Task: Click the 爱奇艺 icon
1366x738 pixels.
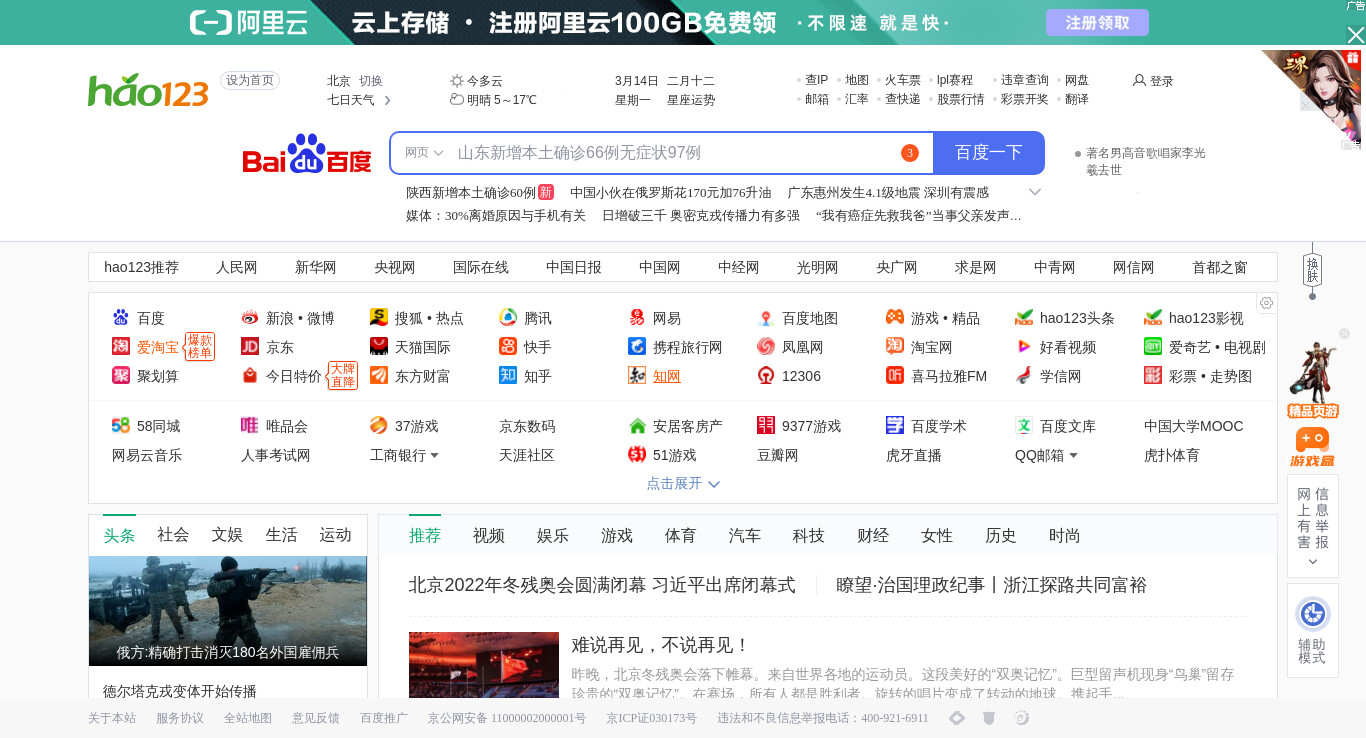Action: (1153, 347)
